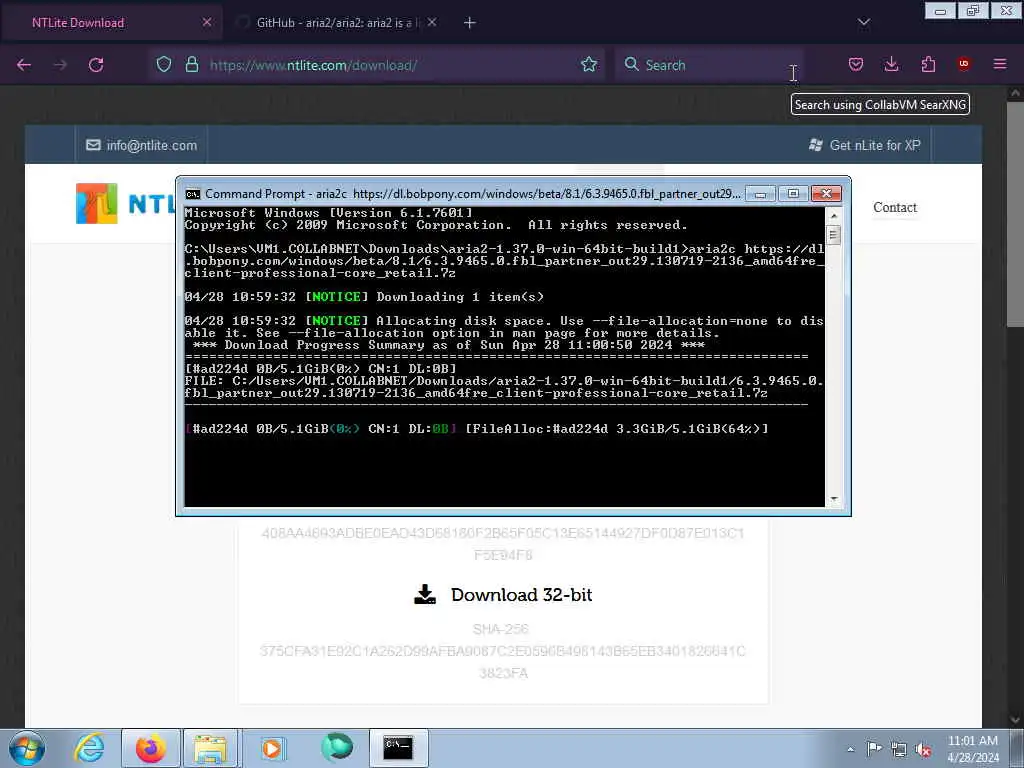The width and height of the screenshot is (1024, 768).
Task: Switch to Firefox in taskbar
Action: click(x=151, y=748)
